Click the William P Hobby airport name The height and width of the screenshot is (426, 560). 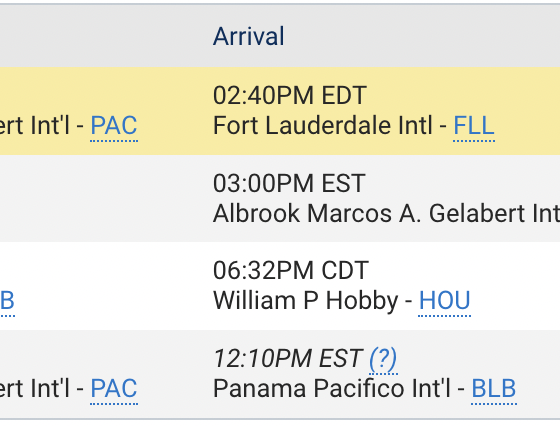point(305,301)
